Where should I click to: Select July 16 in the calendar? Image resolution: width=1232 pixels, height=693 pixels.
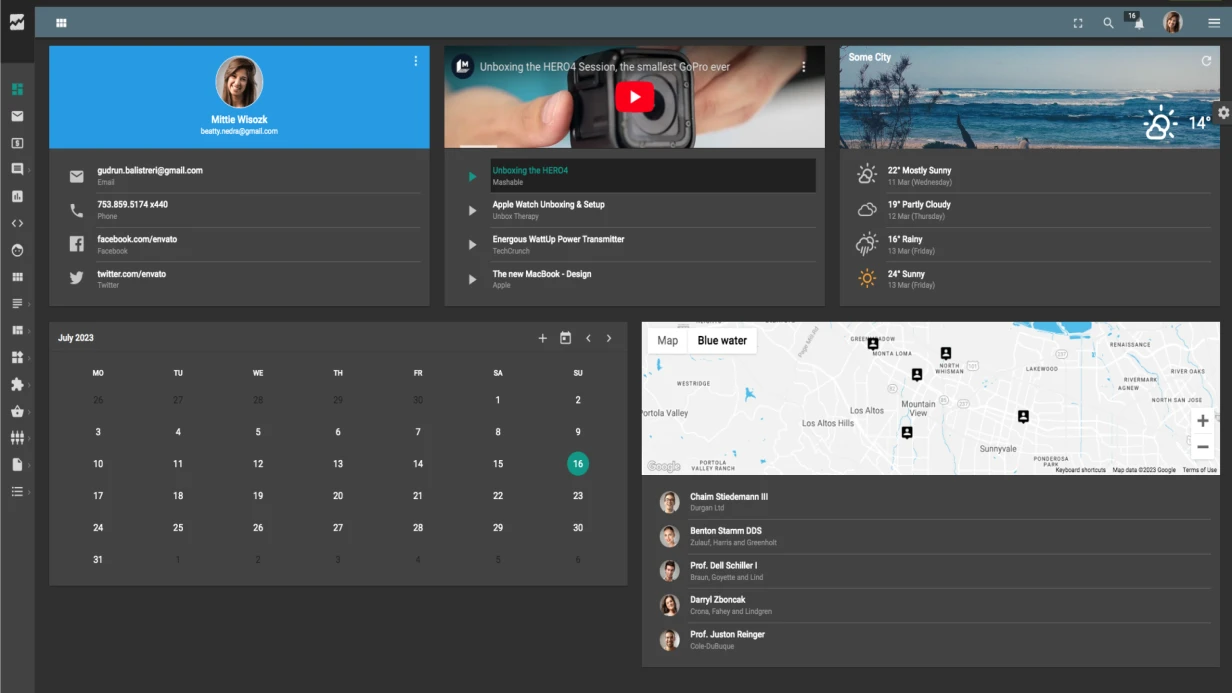click(x=578, y=464)
